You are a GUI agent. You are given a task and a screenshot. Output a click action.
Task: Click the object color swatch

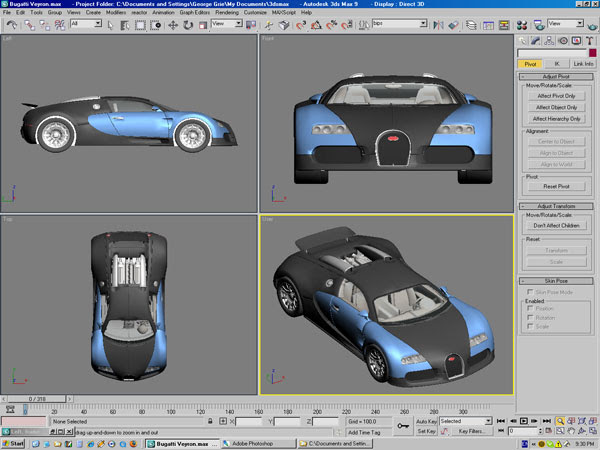click(592, 52)
